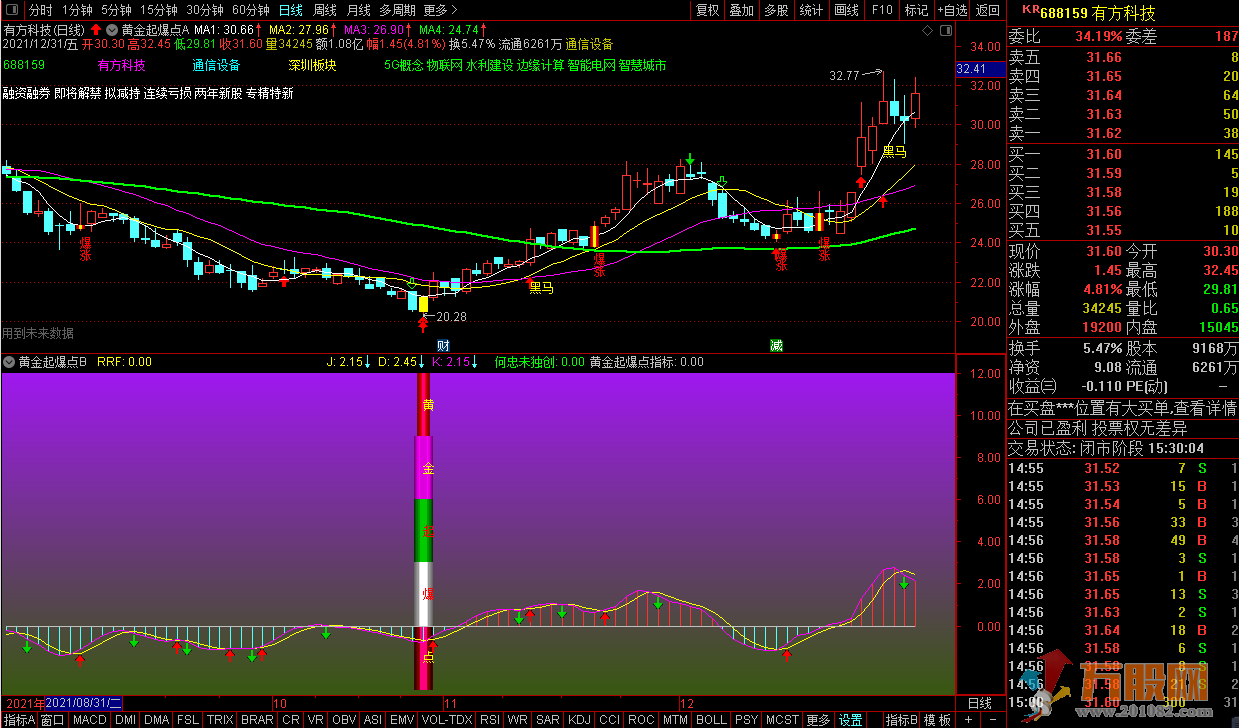Click the 卖一 price 31.62

[1104, 133]
